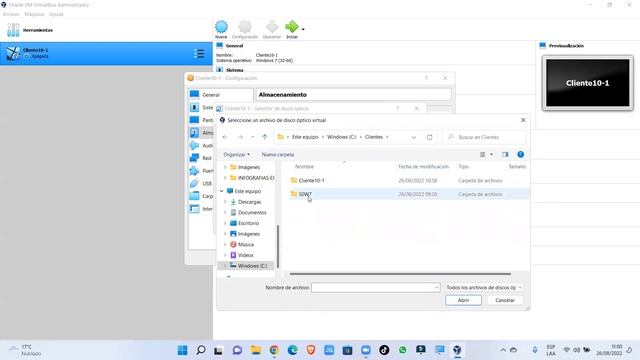
Task: Refresh the Clientes folder view
Action: (429, 137)
